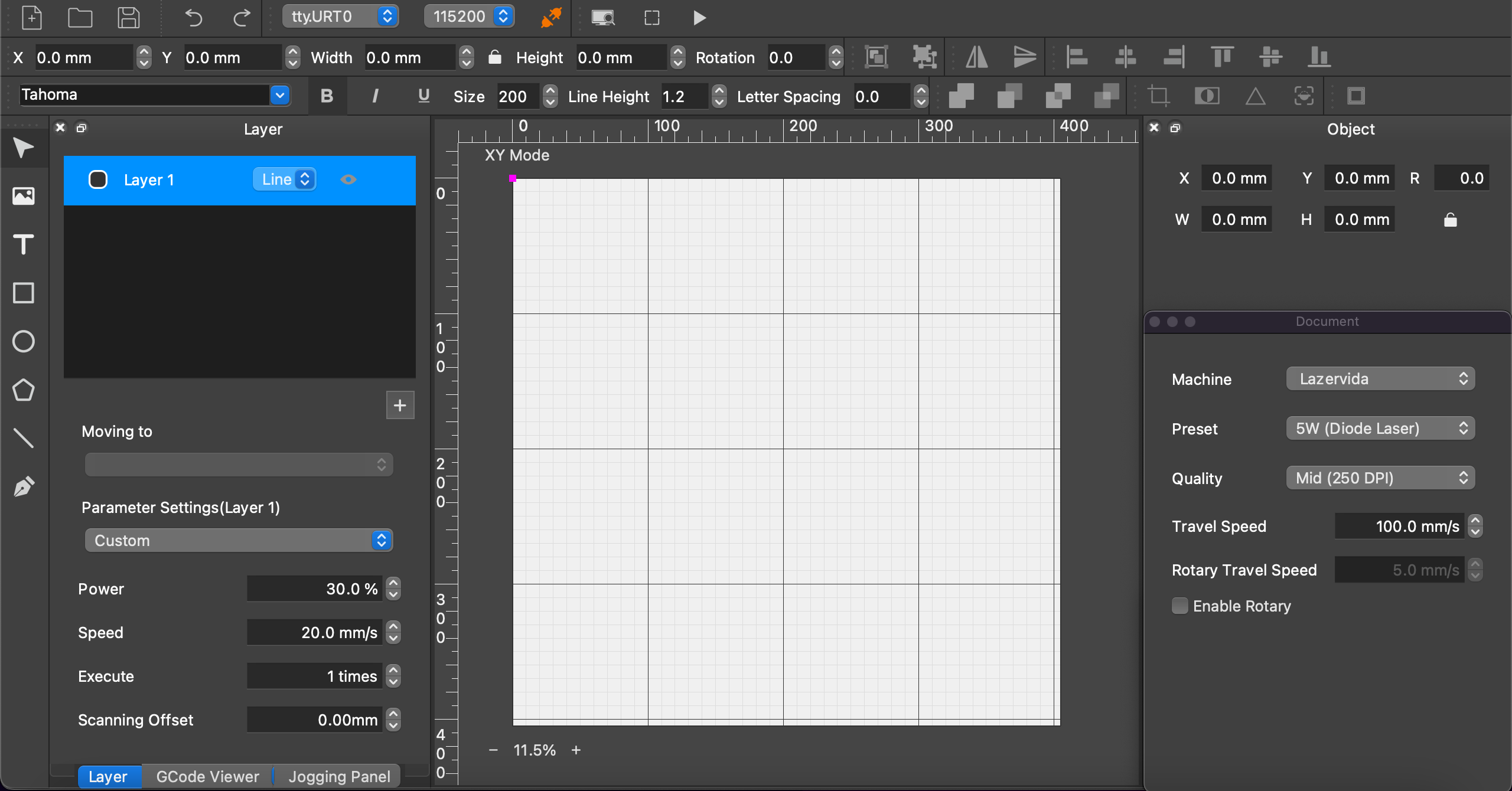Select the Line tool
This screenshot has width=1512, height=791.
tap(24, 438)
